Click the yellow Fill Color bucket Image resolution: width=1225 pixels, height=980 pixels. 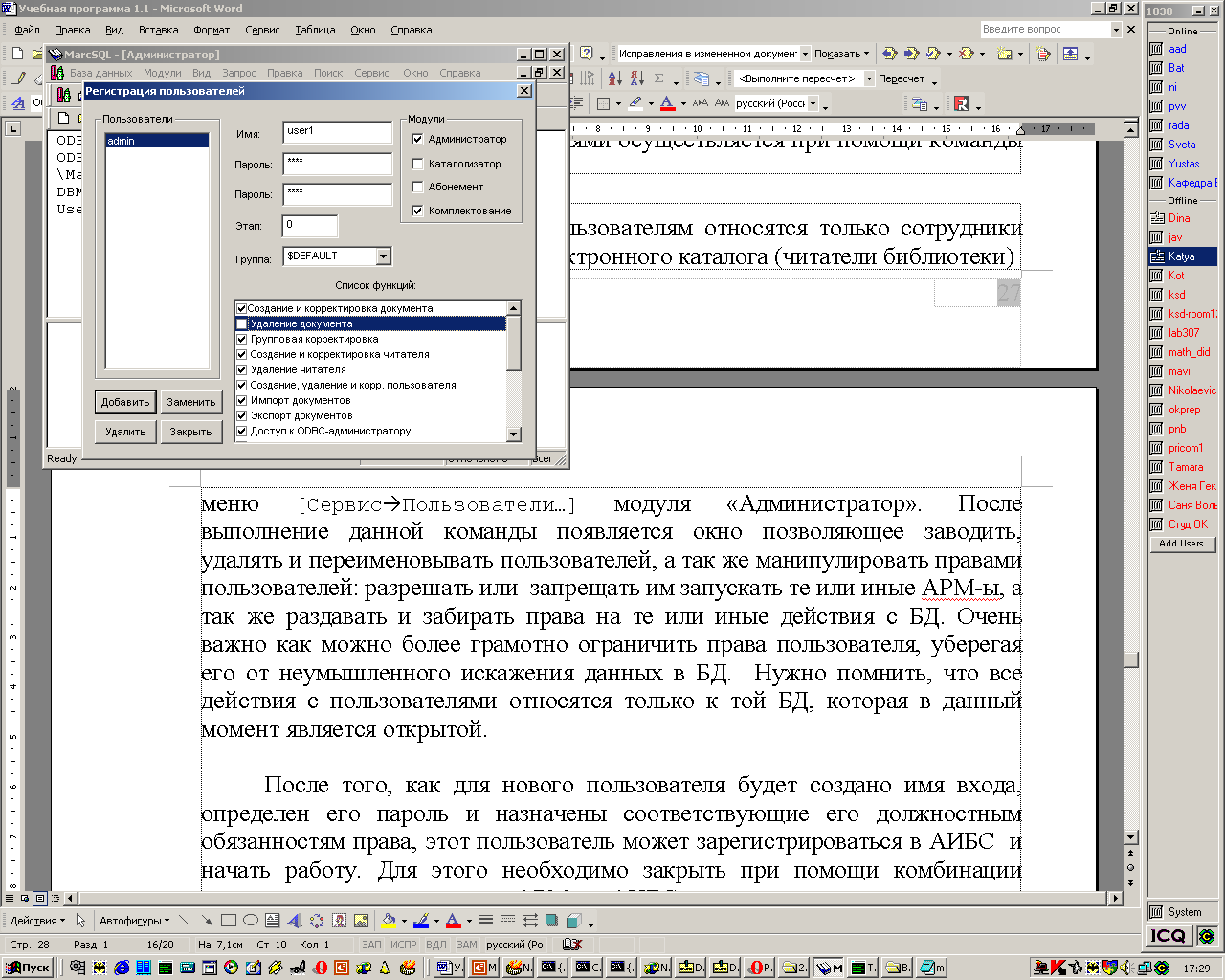click(x=388, y=921)
